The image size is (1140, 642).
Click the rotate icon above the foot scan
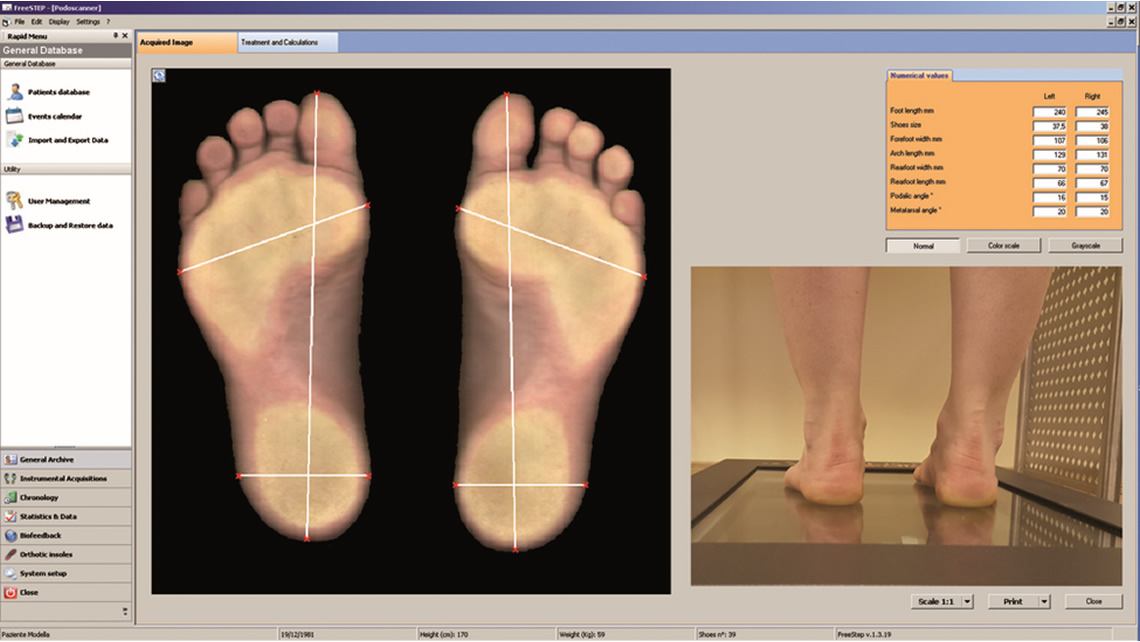pyautogui.click(x=158, y=74)
